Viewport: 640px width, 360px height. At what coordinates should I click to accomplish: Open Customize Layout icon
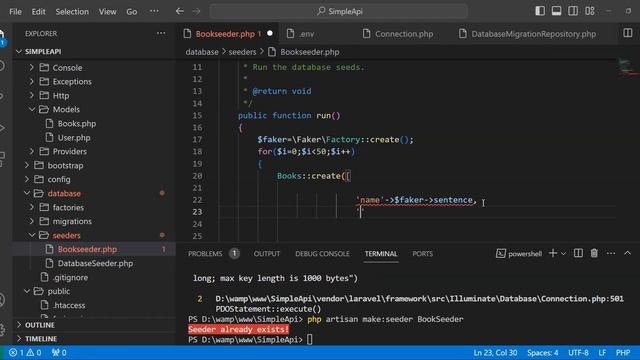(590, 11)
